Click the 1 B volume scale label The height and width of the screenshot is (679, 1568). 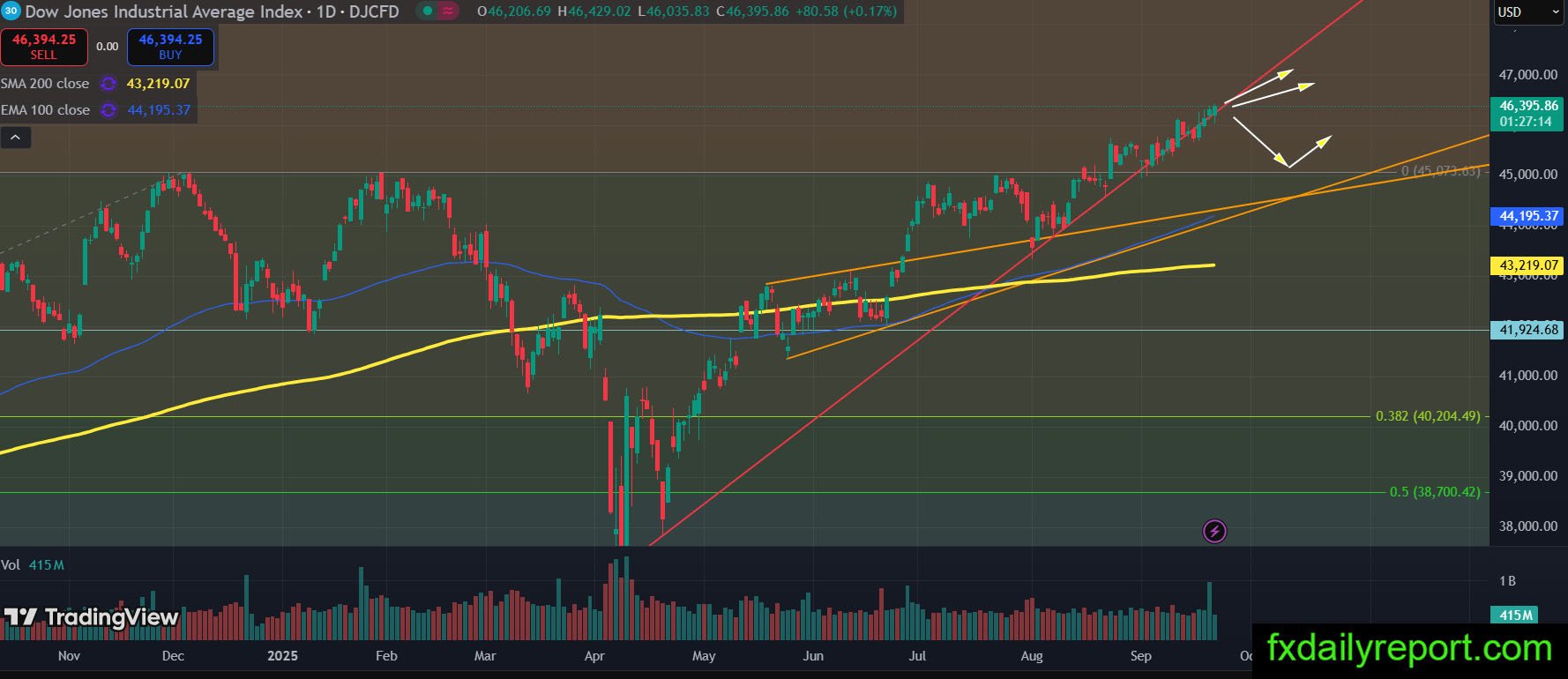click(1507, 581)
